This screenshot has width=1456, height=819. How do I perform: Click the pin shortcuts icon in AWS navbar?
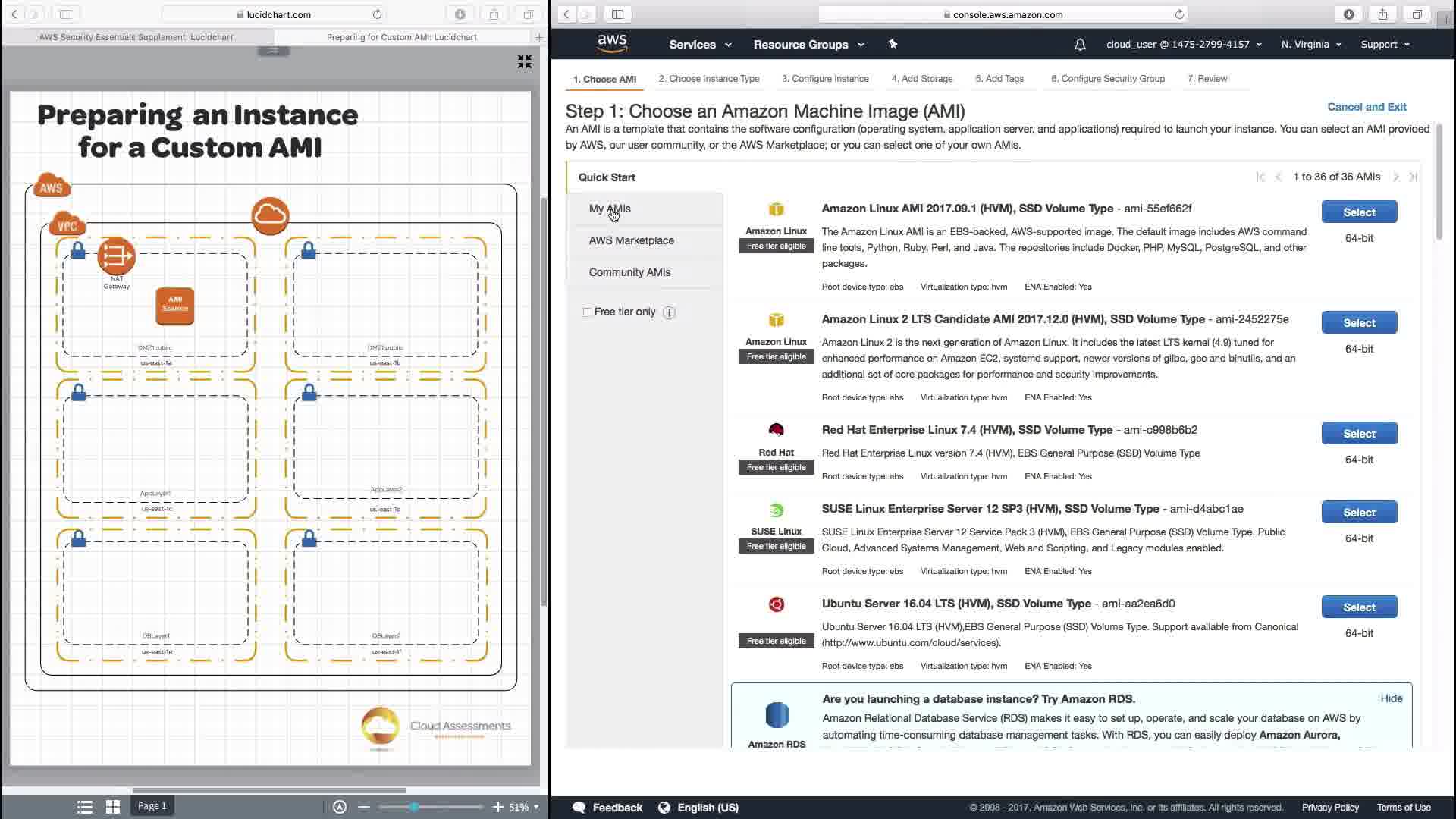[893, 44]
